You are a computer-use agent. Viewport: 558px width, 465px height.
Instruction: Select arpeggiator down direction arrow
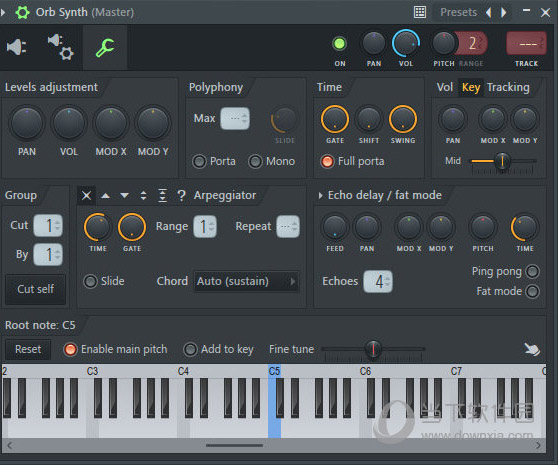124,196
